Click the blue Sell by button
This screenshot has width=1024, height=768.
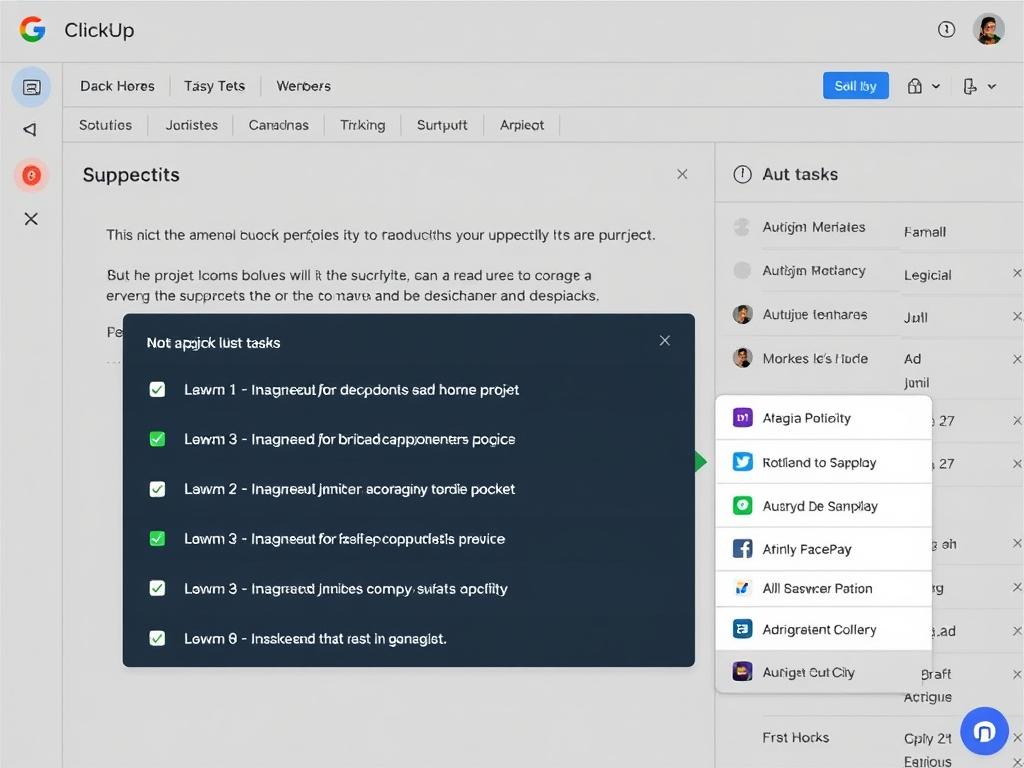[855, 86]
